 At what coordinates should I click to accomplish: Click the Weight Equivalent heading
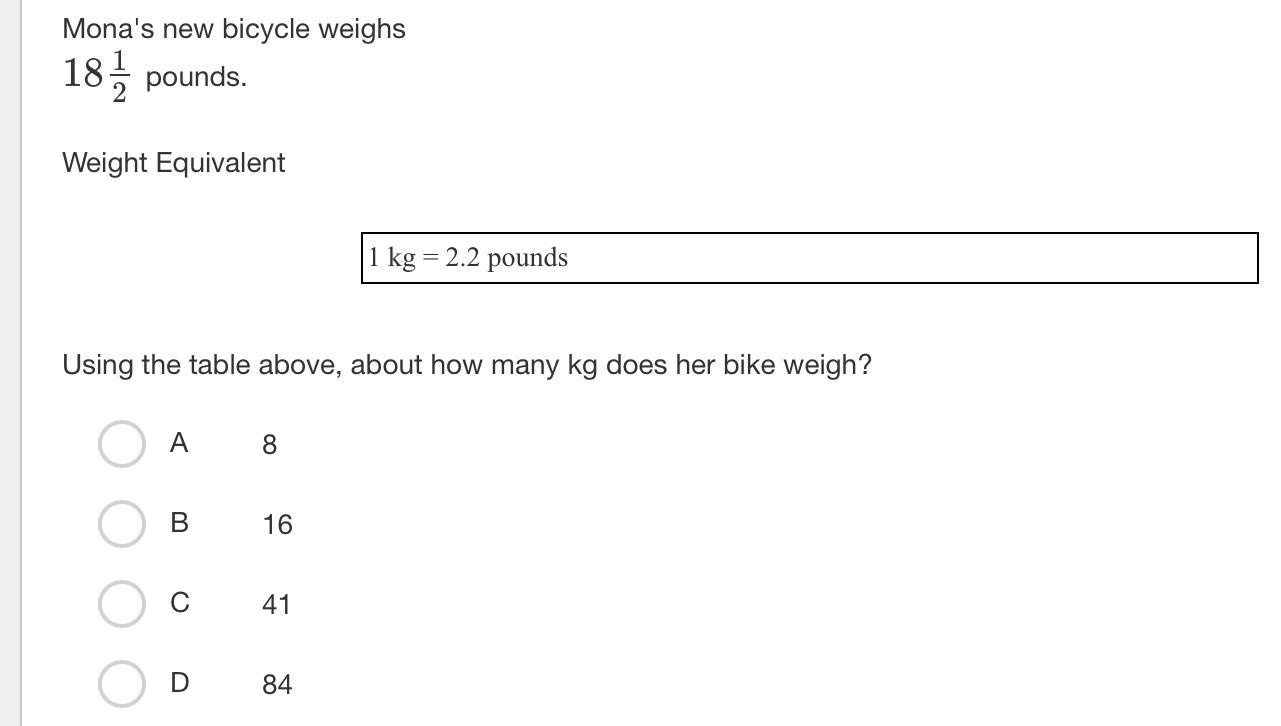point(174,163)
